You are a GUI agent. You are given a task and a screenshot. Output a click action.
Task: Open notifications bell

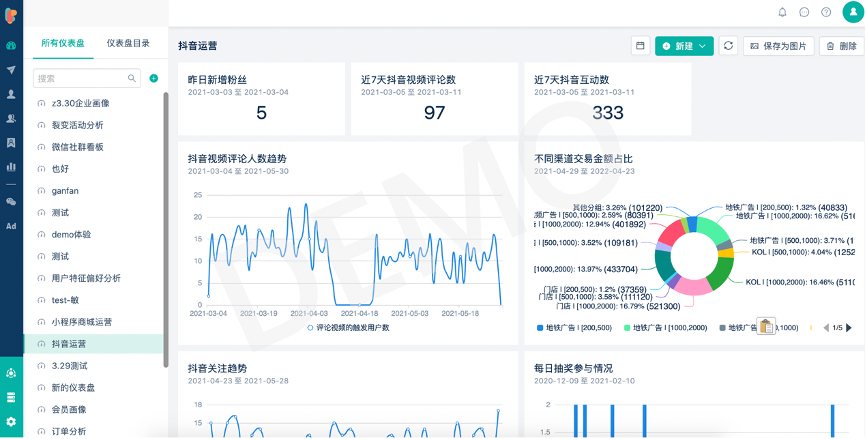782,12
